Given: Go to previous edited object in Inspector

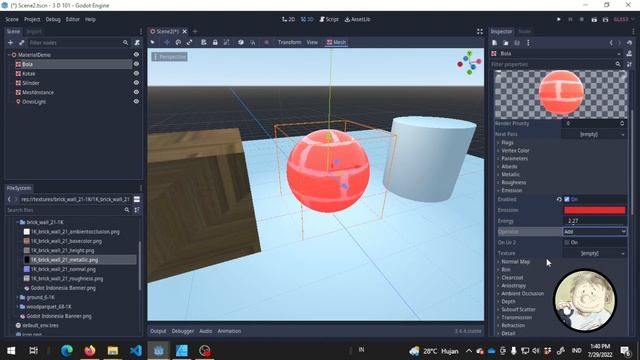Looking at the screenshot, I should tap(611, 43).
